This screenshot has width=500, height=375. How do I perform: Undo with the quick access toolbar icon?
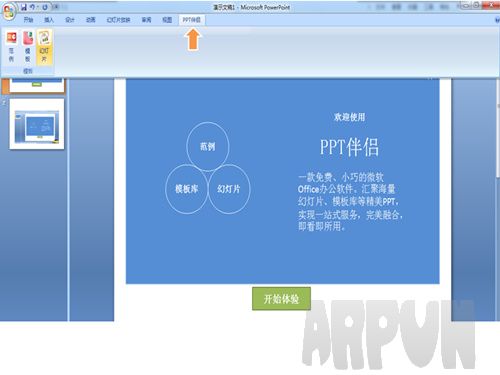[33, 7]
